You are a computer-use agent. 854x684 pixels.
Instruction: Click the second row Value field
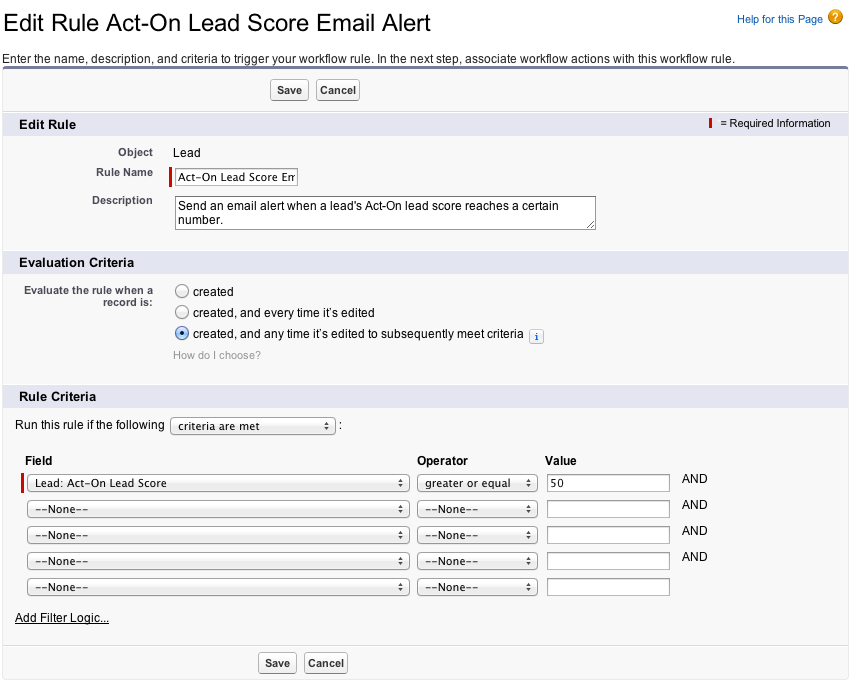(608, 509)
